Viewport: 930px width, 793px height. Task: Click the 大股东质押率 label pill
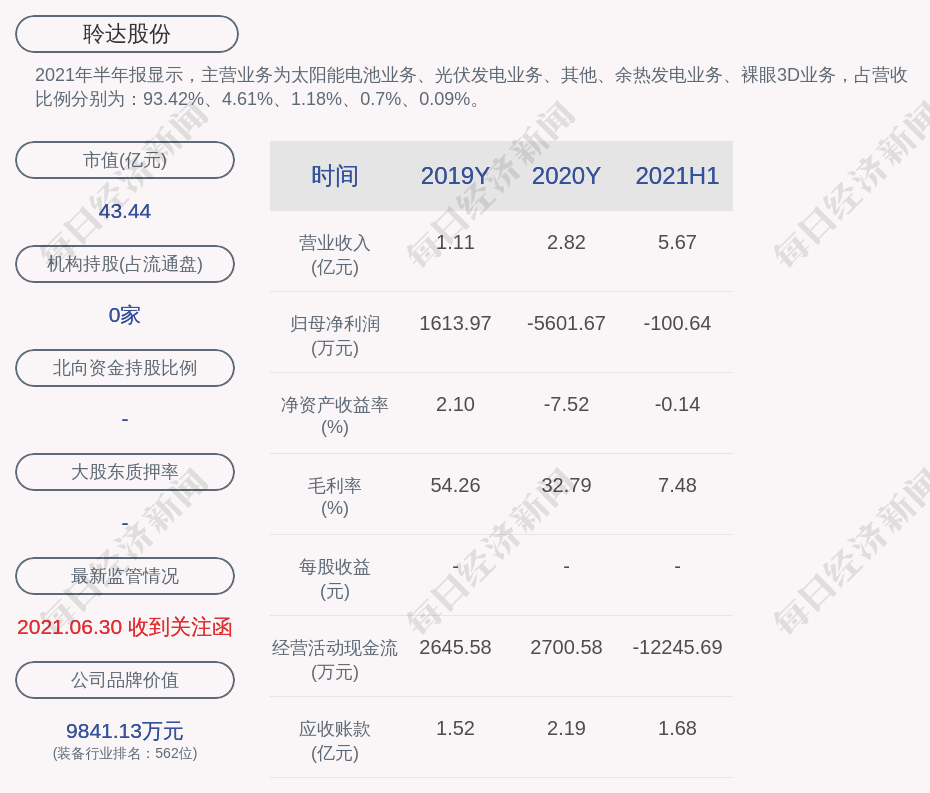click(x=125, y=472)
